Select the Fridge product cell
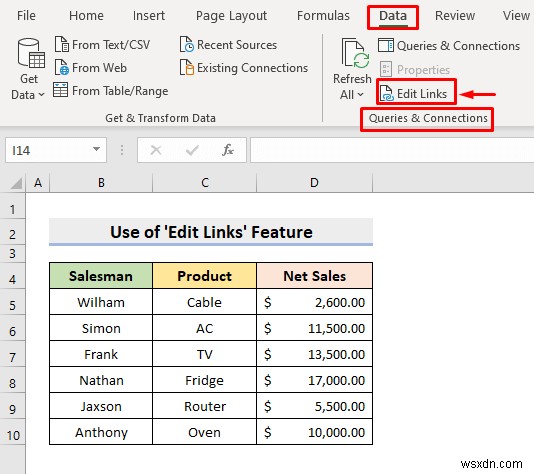 (x=205, y=380)
